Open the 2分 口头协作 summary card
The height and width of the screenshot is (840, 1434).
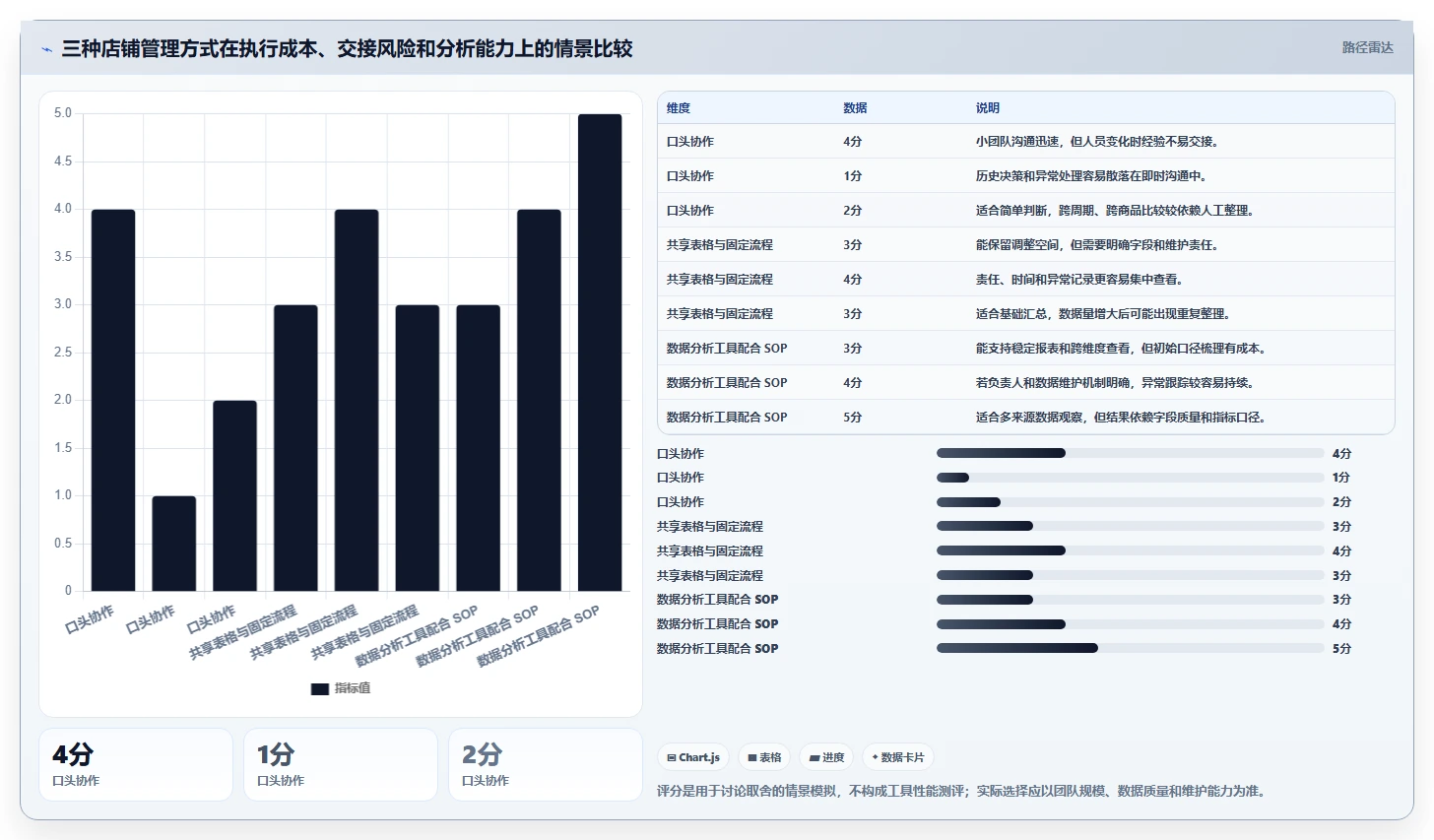pos(546,764)
